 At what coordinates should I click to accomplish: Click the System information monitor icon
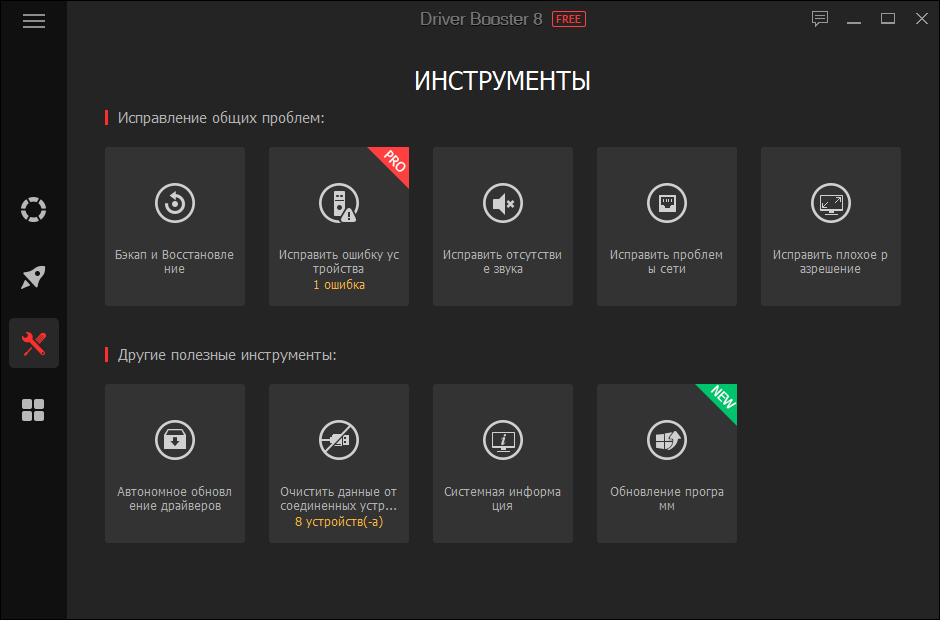(x=503, y=440)
